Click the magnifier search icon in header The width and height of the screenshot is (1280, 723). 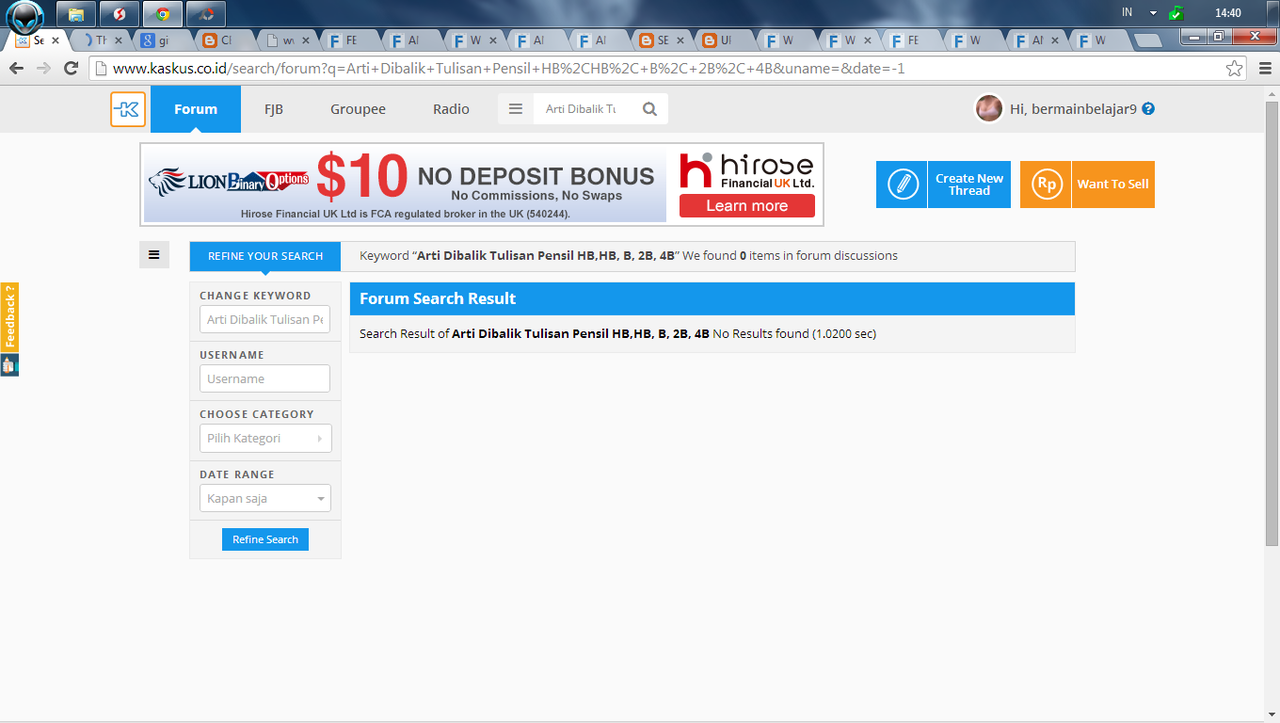(650, 109)
